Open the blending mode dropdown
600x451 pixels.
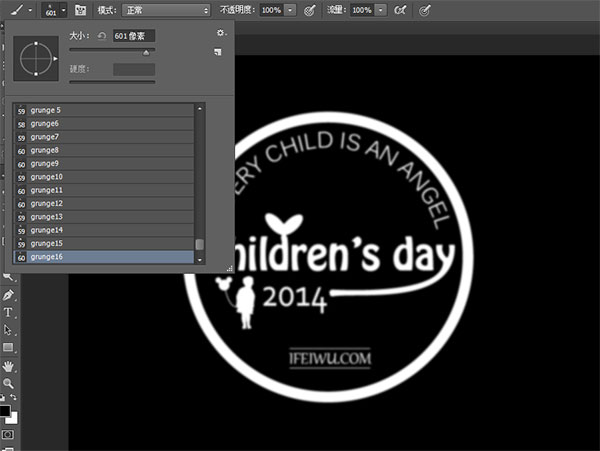click(166, 10)
